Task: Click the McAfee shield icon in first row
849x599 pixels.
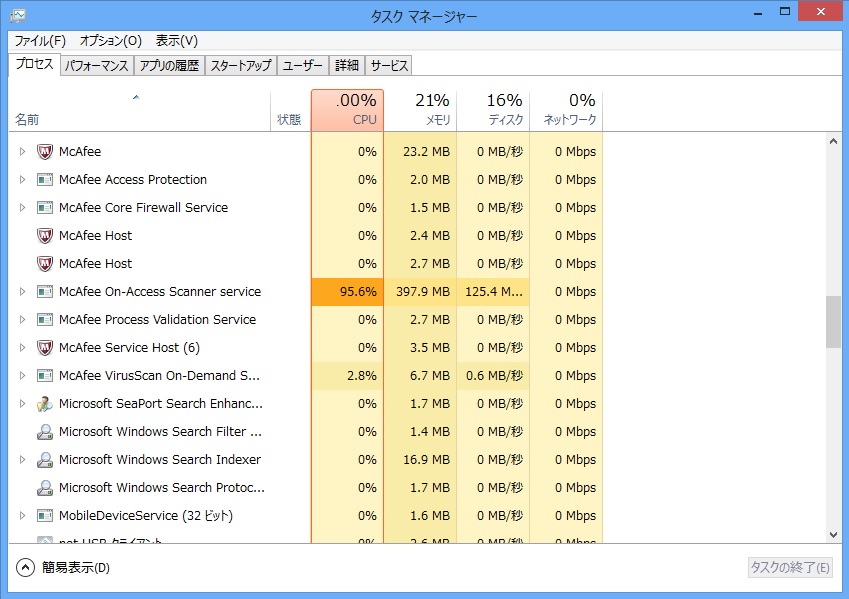Action: coord(44,152)
